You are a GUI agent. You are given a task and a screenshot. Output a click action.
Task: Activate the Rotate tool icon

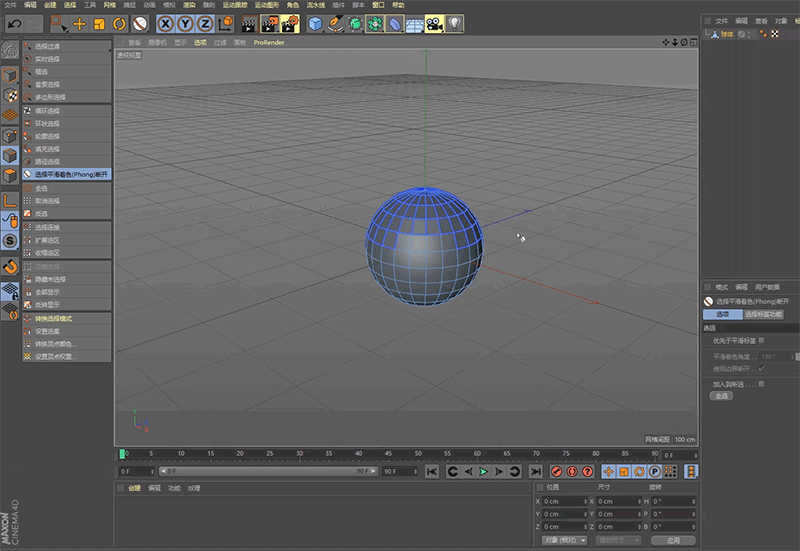click(119, 24)
